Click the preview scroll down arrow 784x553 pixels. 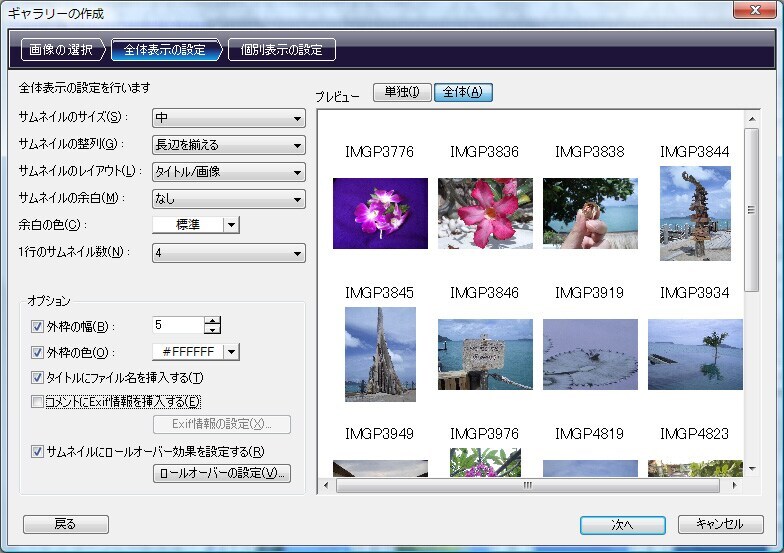click(752, 469)
